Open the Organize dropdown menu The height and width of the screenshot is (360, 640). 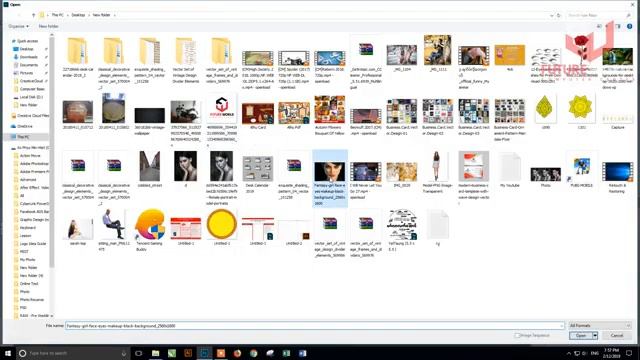pyautogui.click(x=18, y=26)
